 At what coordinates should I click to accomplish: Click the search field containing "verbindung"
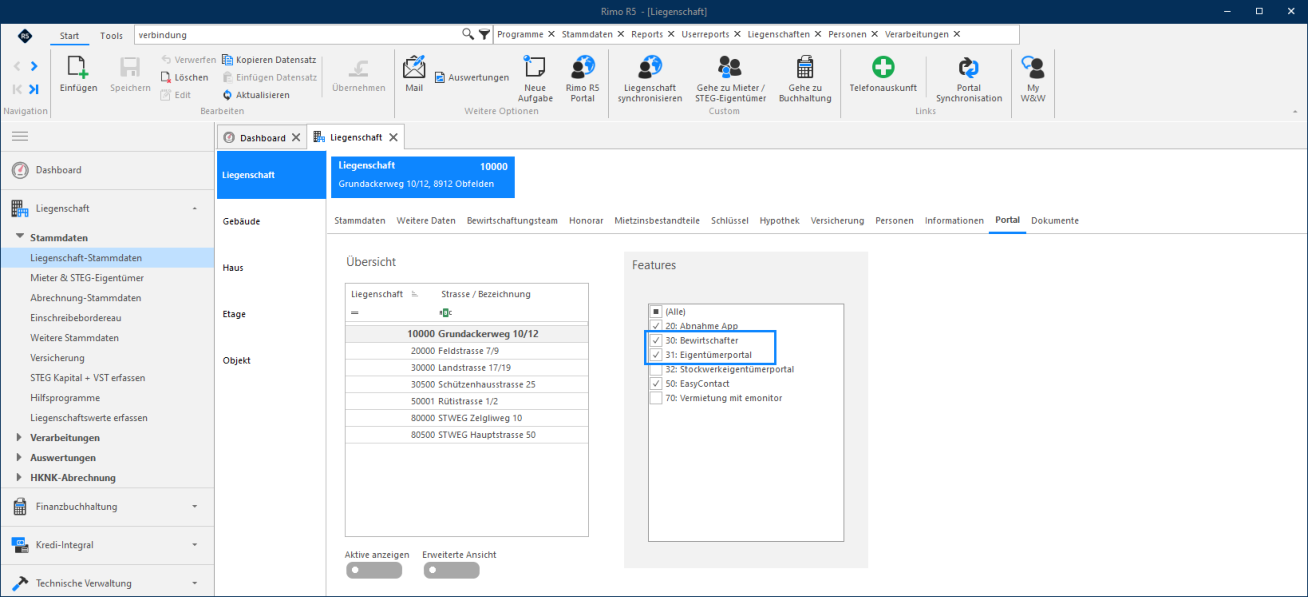[x=297, y=34]
